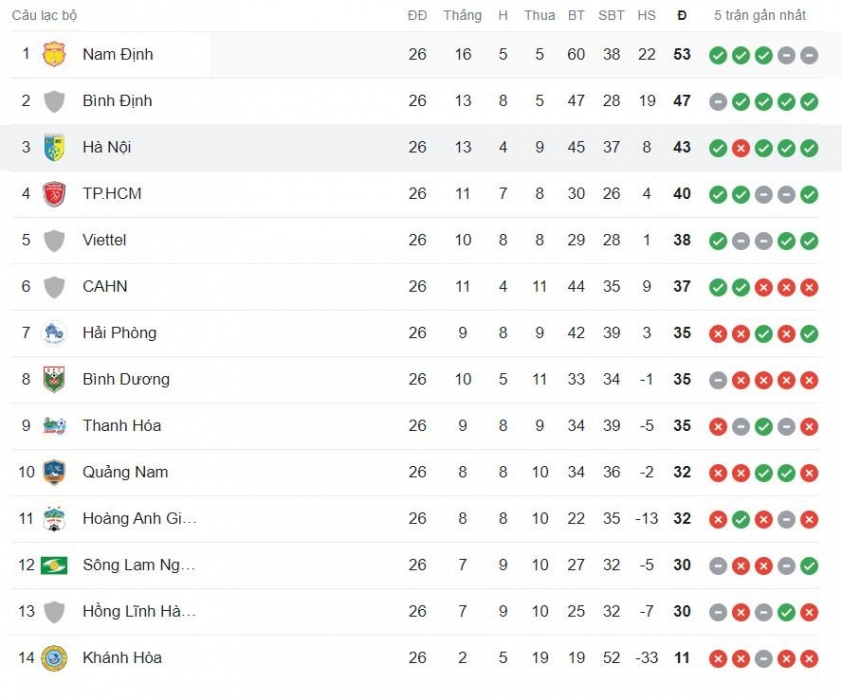
Task: Click Hà Nội's red loss indicator
Action: (x=741, y=148)
